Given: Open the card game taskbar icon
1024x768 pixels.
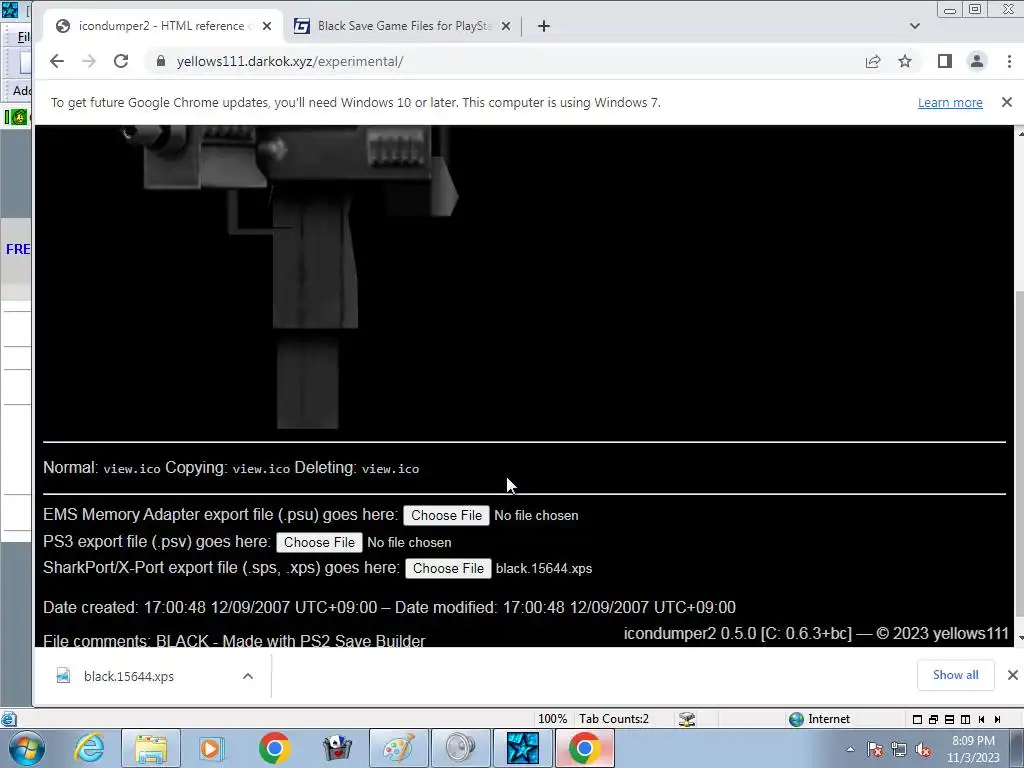Looking at the screenshot, I should [336, 748].
